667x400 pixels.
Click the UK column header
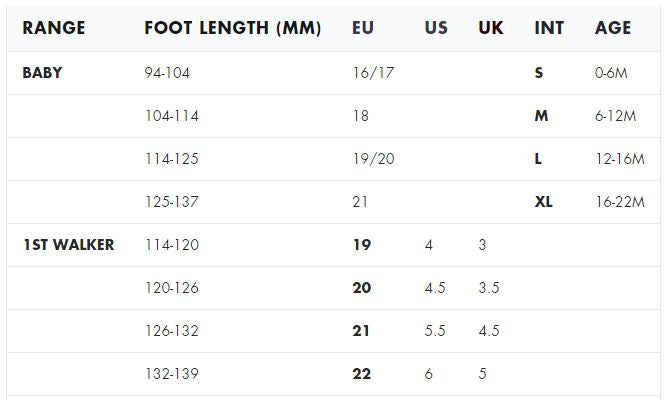click(x=490, y=28)
